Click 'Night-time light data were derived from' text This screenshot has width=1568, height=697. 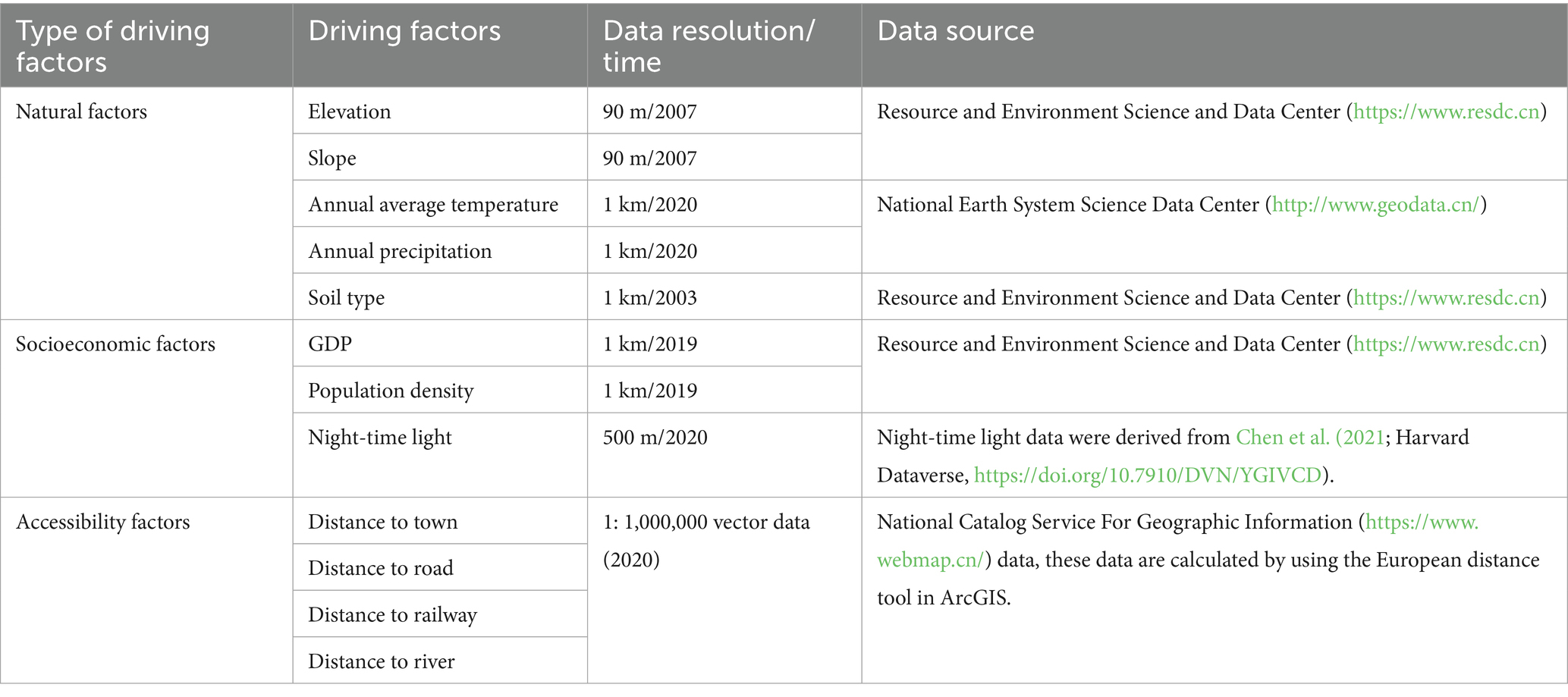pos(1053,438)
